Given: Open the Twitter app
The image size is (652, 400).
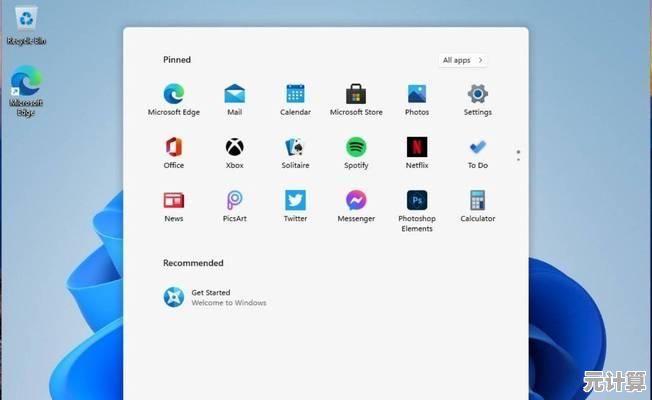Looking at the screenshot, I should coord(295,201).
